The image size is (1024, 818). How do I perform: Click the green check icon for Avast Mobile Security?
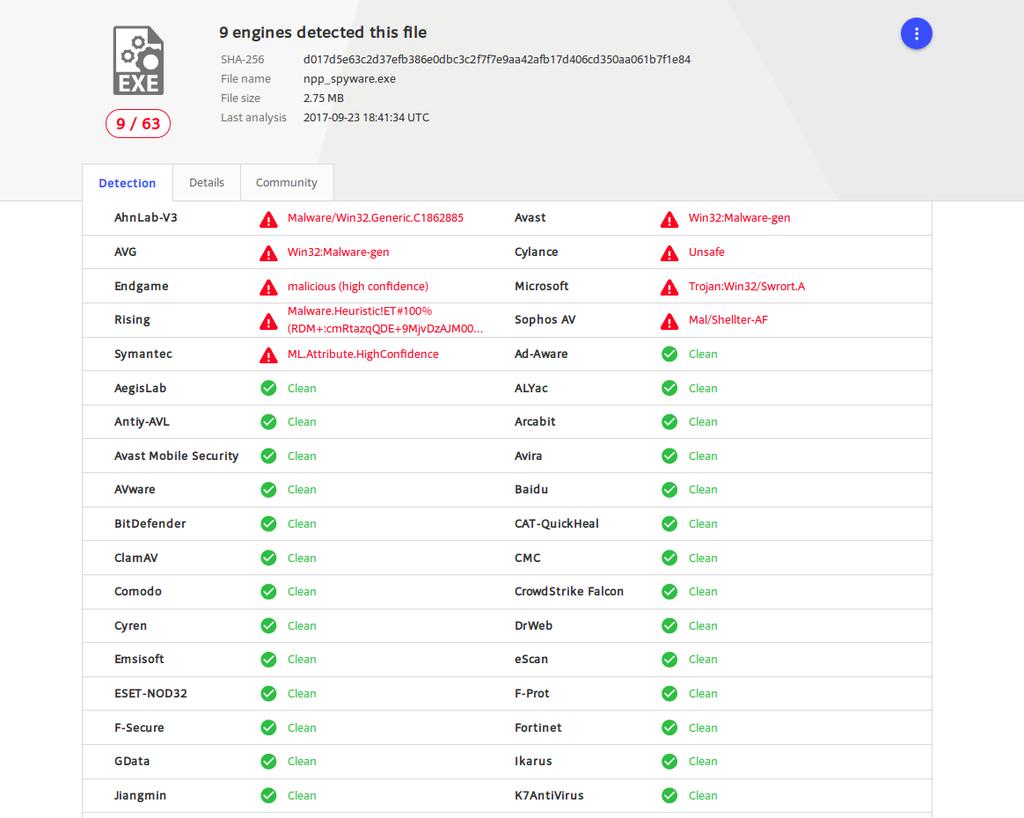268,456
